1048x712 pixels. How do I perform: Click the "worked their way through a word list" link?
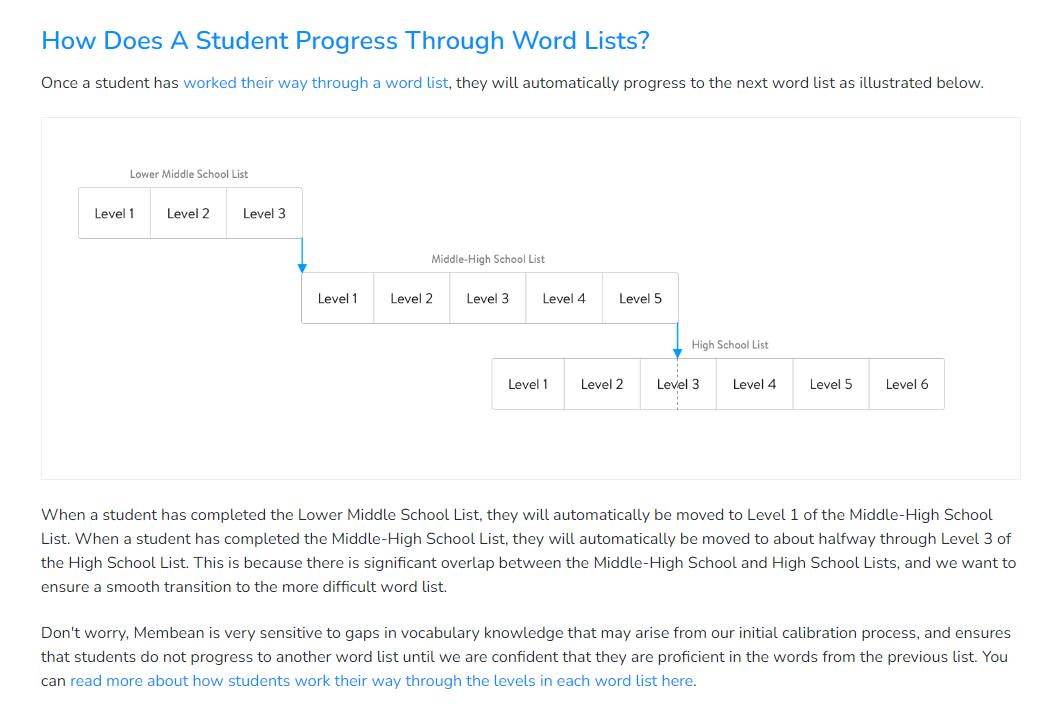[315, 83]
